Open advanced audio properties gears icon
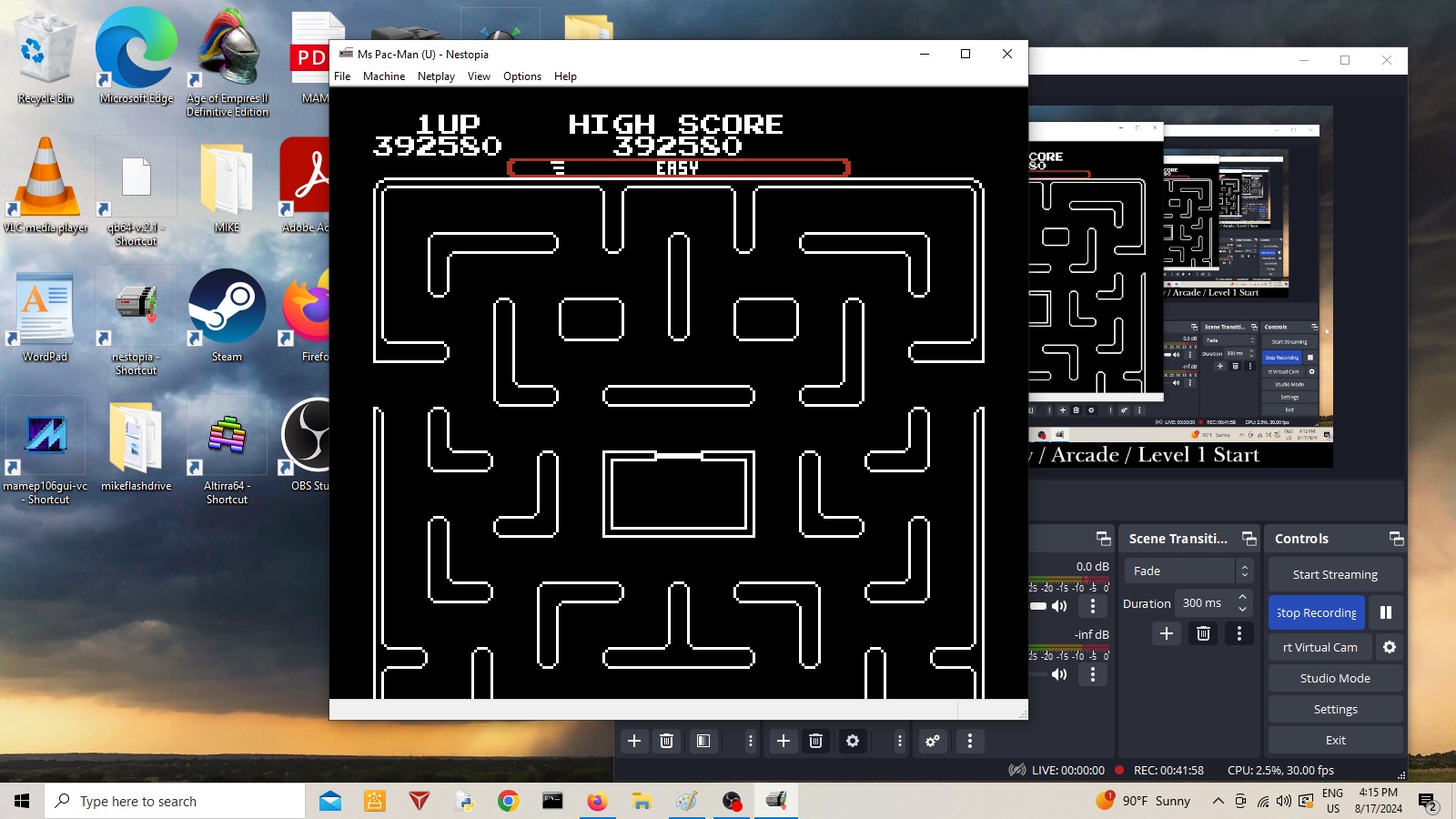 tap(933, 741)
